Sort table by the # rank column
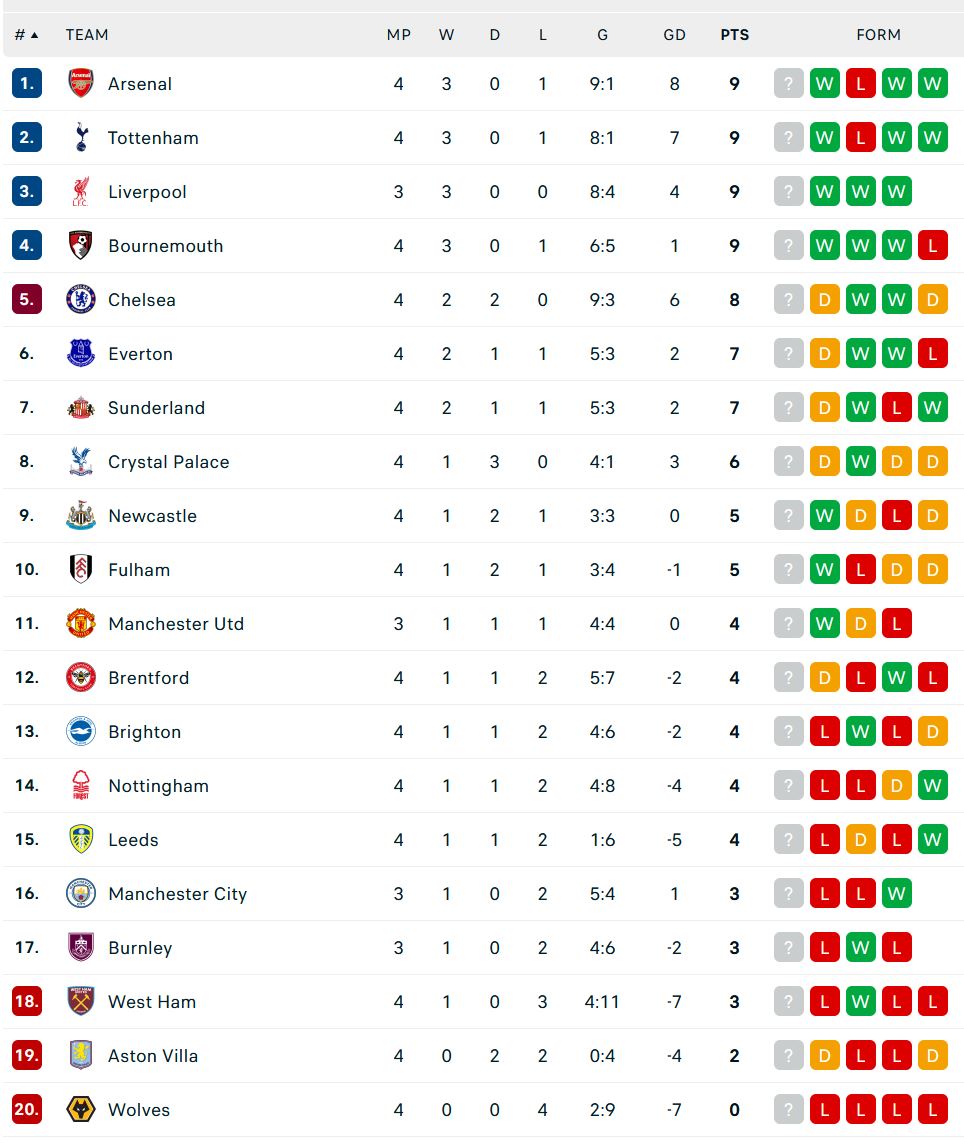 coord(26,35)
